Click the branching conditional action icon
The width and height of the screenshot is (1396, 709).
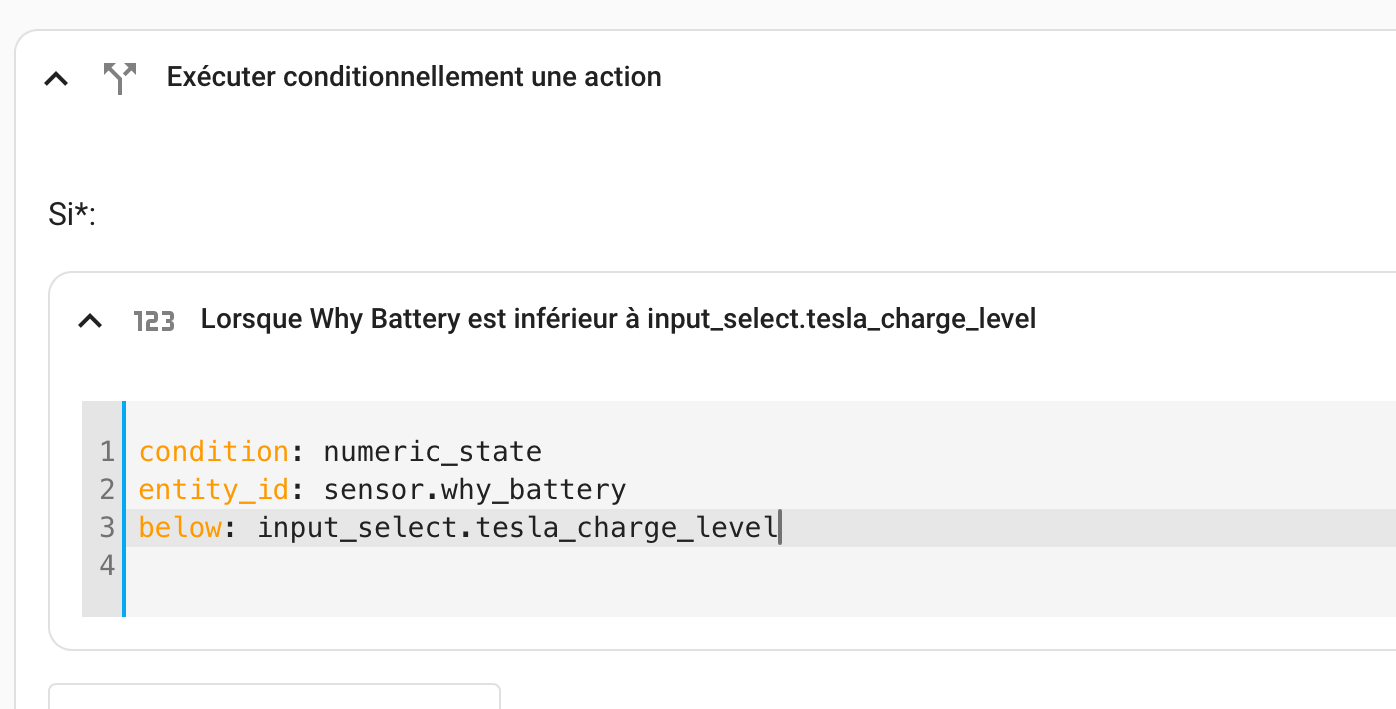pos(120,78)
